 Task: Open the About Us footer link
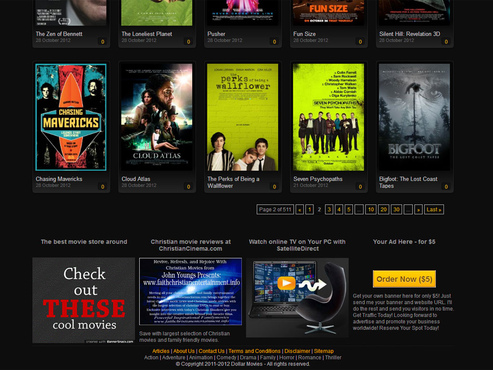click(x=184, y=351)
